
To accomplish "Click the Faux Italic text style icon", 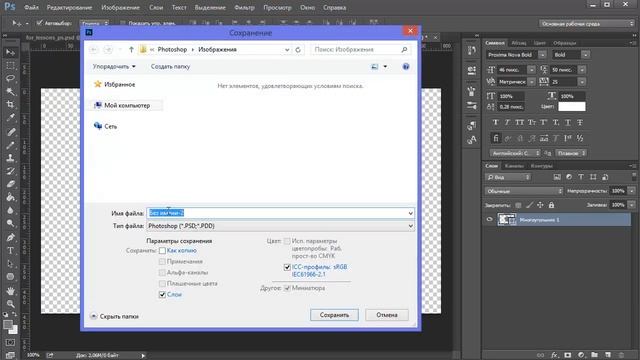I will [507, 122].
